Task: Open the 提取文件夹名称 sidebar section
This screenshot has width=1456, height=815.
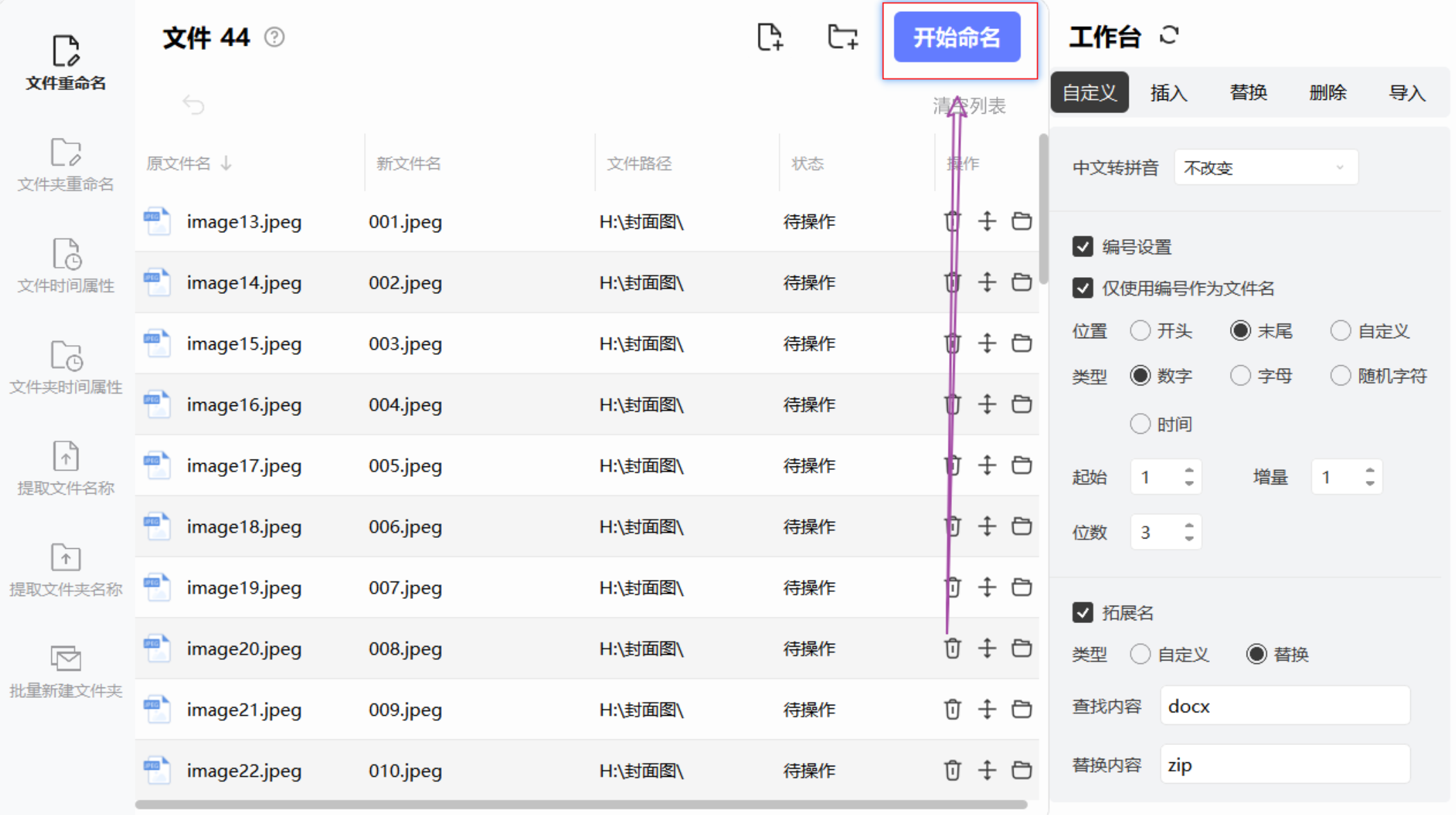Action: 66,570
